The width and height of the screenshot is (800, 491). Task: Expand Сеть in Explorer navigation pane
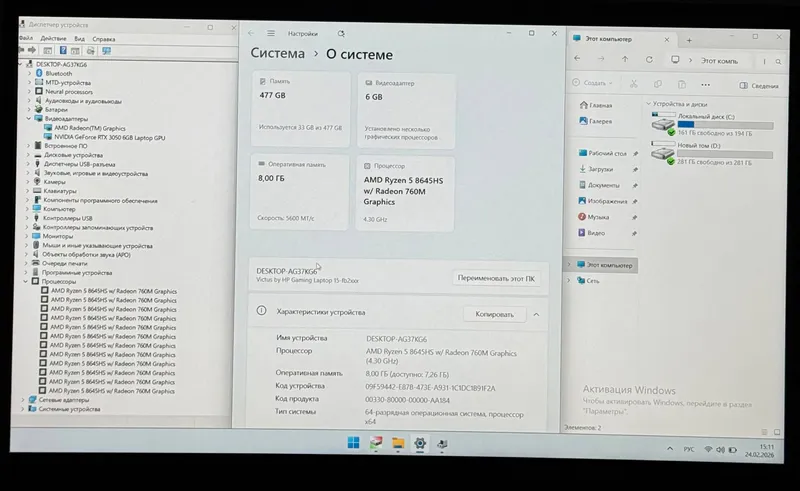click(x=569, y=281)
